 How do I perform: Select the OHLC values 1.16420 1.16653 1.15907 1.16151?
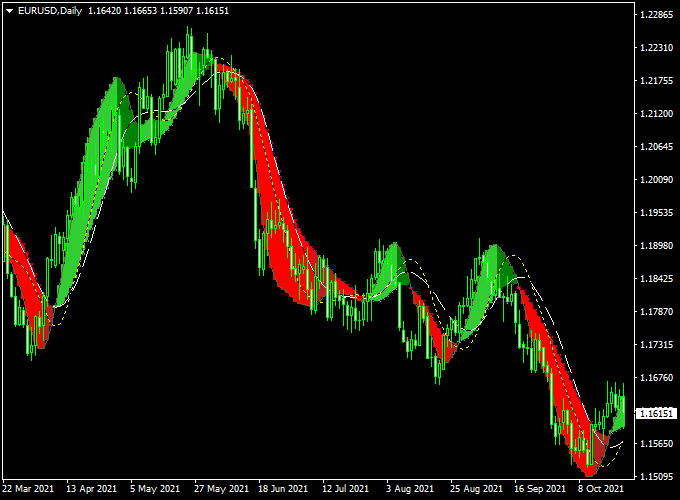pyautogui.click(x=158, y=11)
